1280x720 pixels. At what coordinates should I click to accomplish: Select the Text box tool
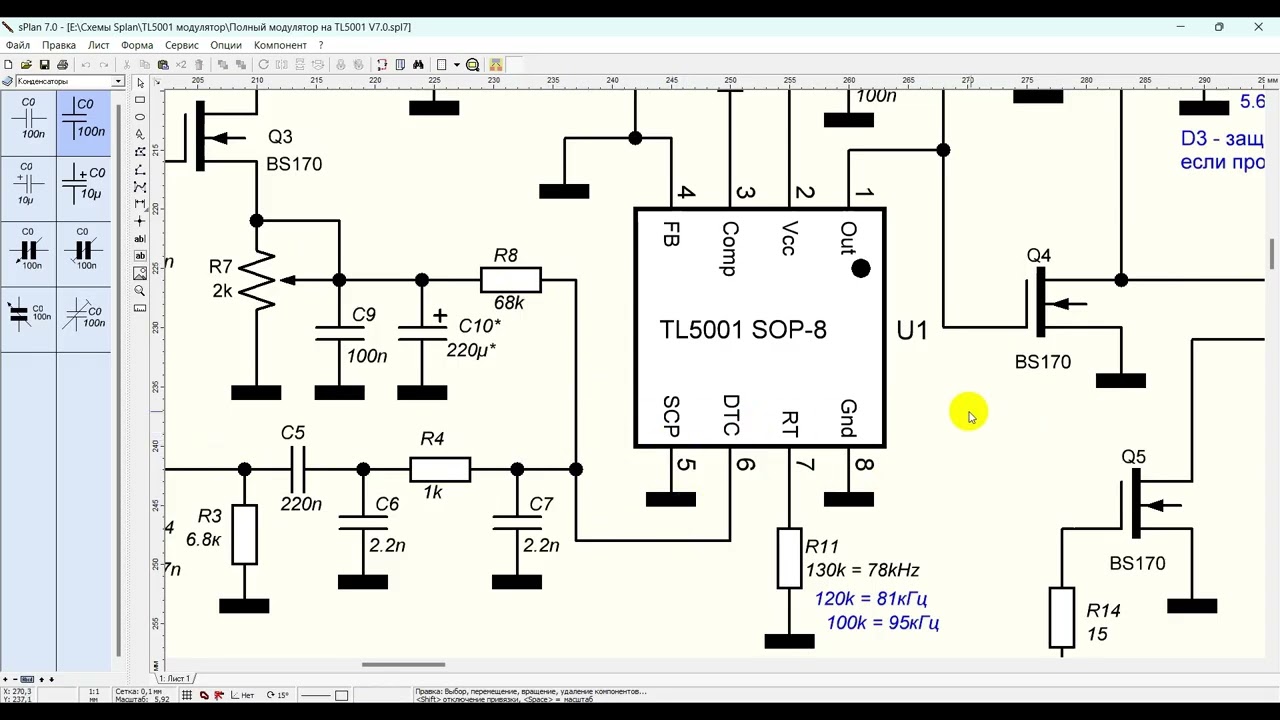140,256
